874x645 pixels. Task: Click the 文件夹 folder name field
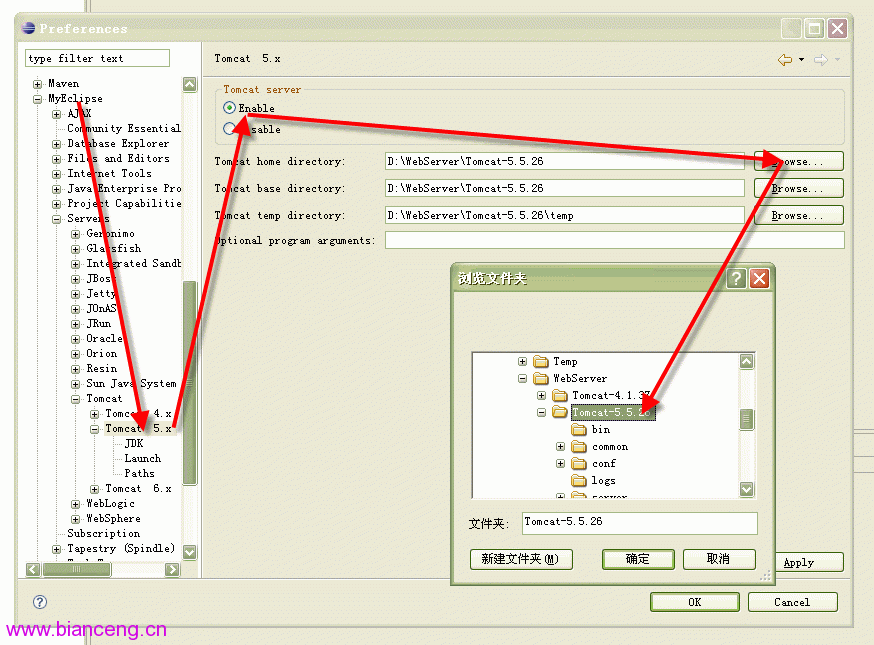pyautogui.click(x=639, y=523)
